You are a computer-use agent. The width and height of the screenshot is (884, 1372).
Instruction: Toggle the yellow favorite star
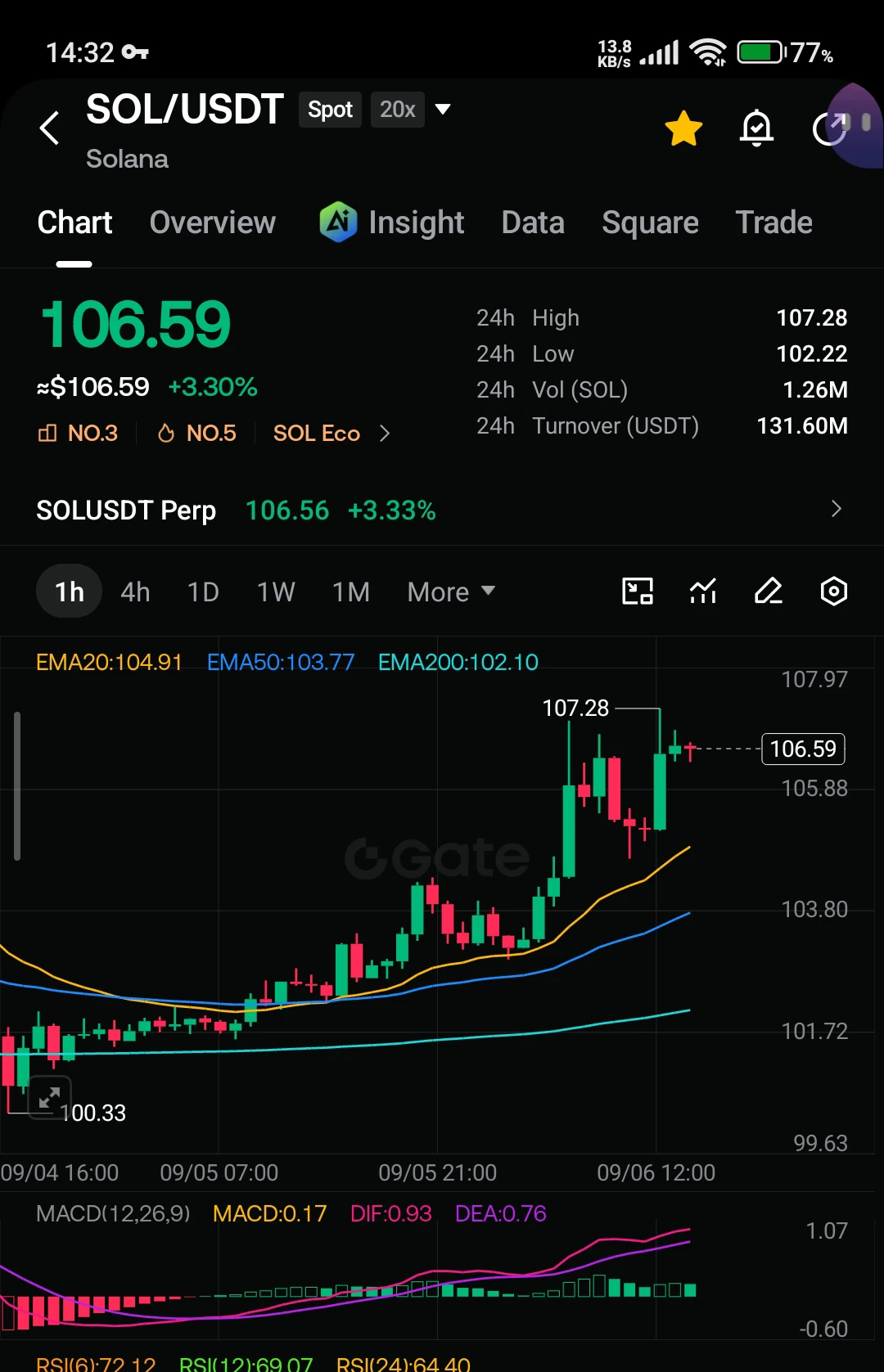(683, 128)
